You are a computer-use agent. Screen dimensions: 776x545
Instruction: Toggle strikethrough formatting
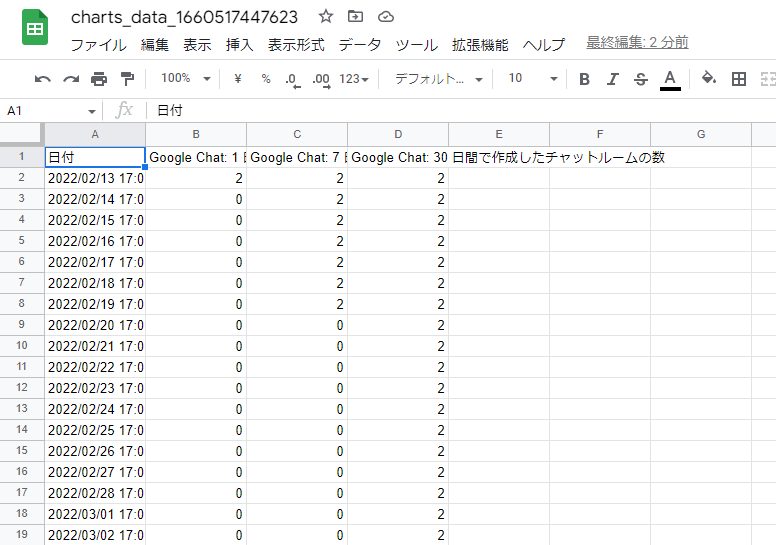(641, 79)
